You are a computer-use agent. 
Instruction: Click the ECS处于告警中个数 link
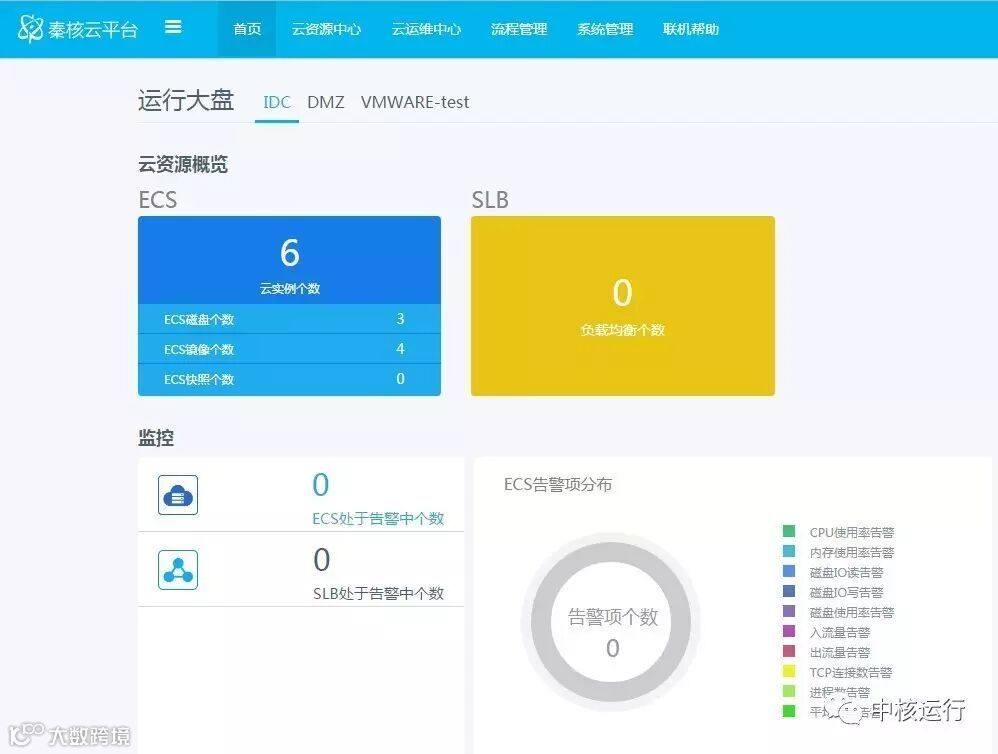coord(378,519)
